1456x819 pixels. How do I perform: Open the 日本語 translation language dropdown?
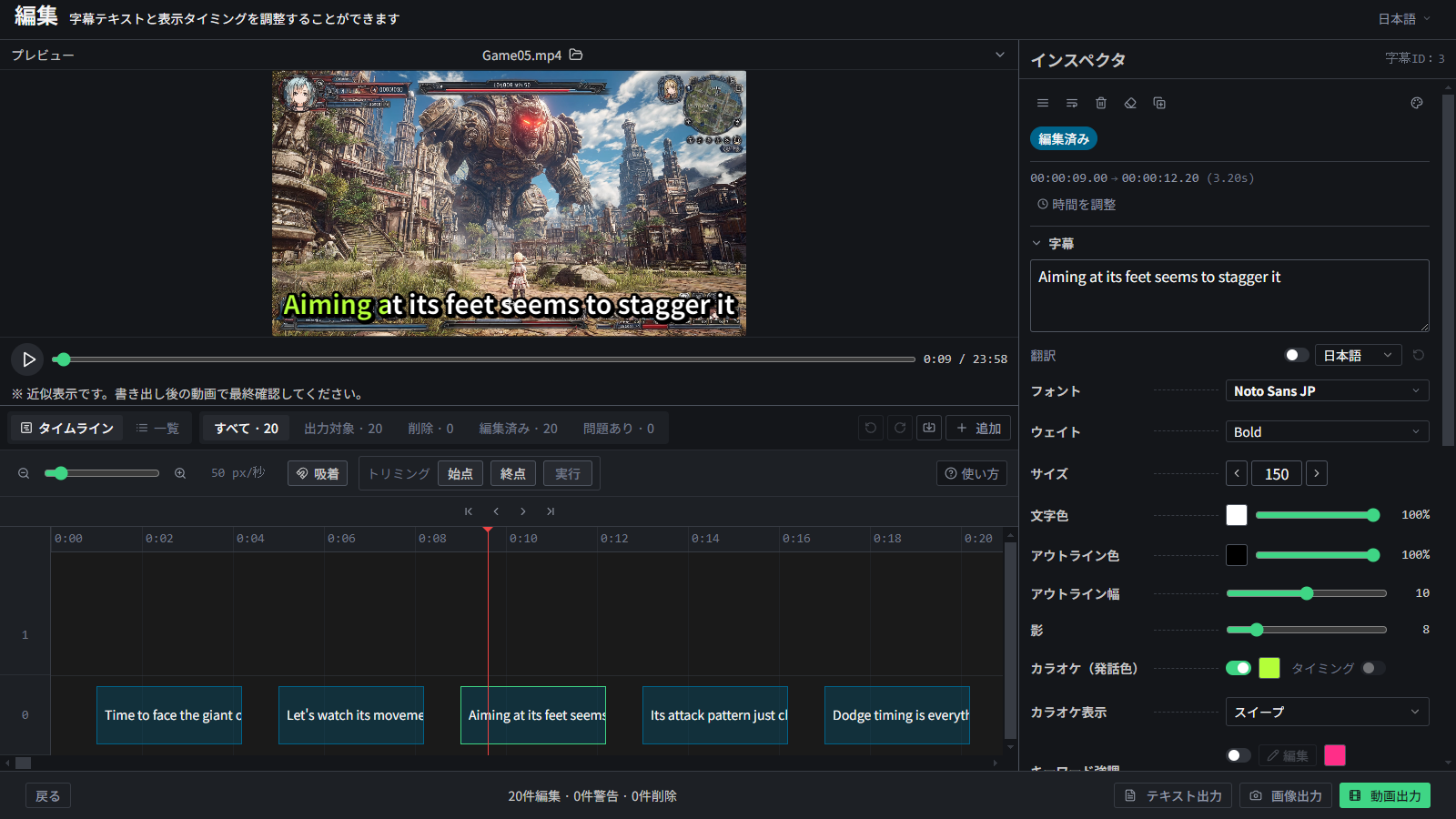1358,355
